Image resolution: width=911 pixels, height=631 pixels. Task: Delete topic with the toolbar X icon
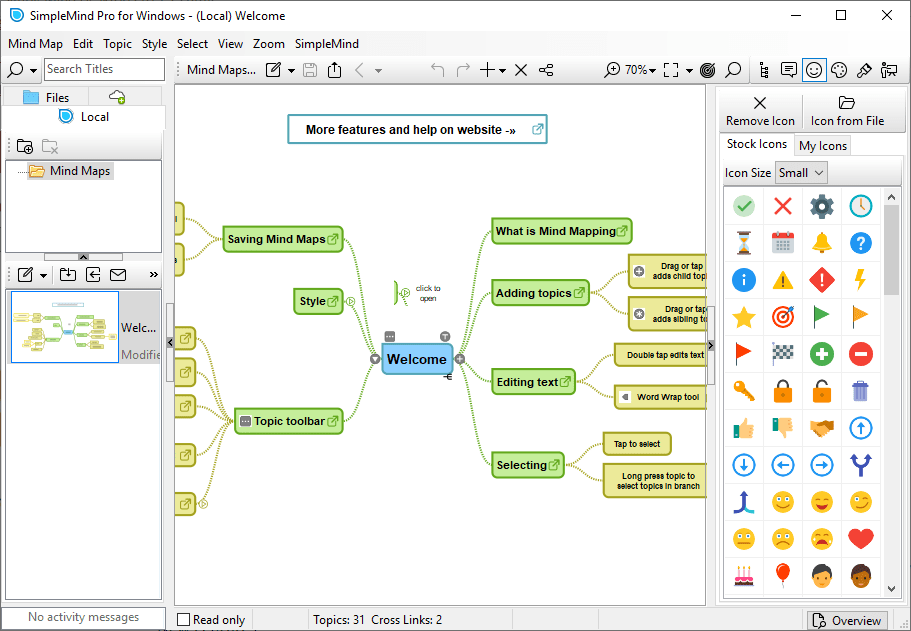(x=521, y=70)
